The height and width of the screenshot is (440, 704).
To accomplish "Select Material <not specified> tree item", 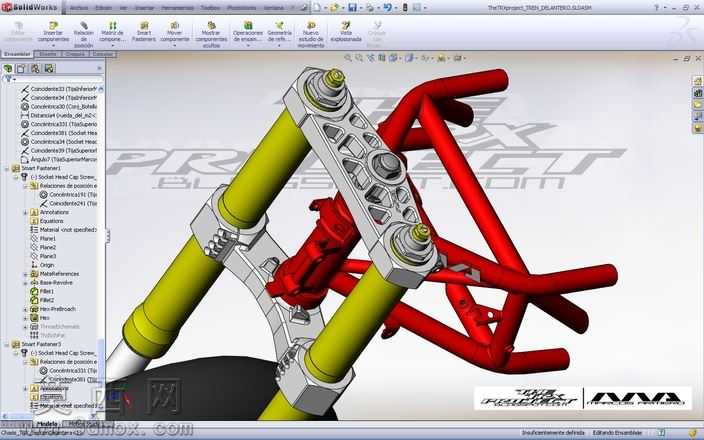I will coord(63,230).
